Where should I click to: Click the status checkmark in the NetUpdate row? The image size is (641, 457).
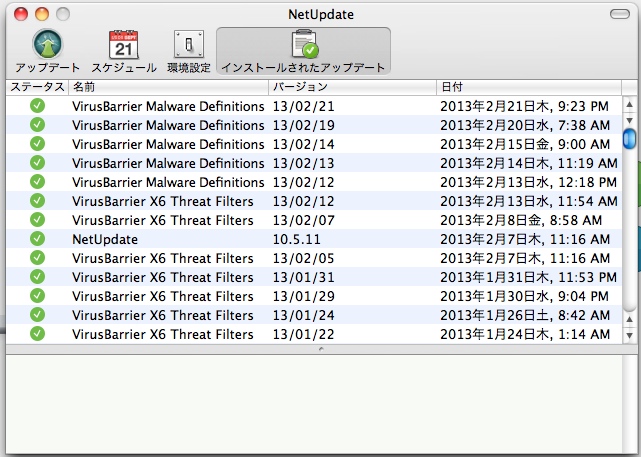pos(37,239)
